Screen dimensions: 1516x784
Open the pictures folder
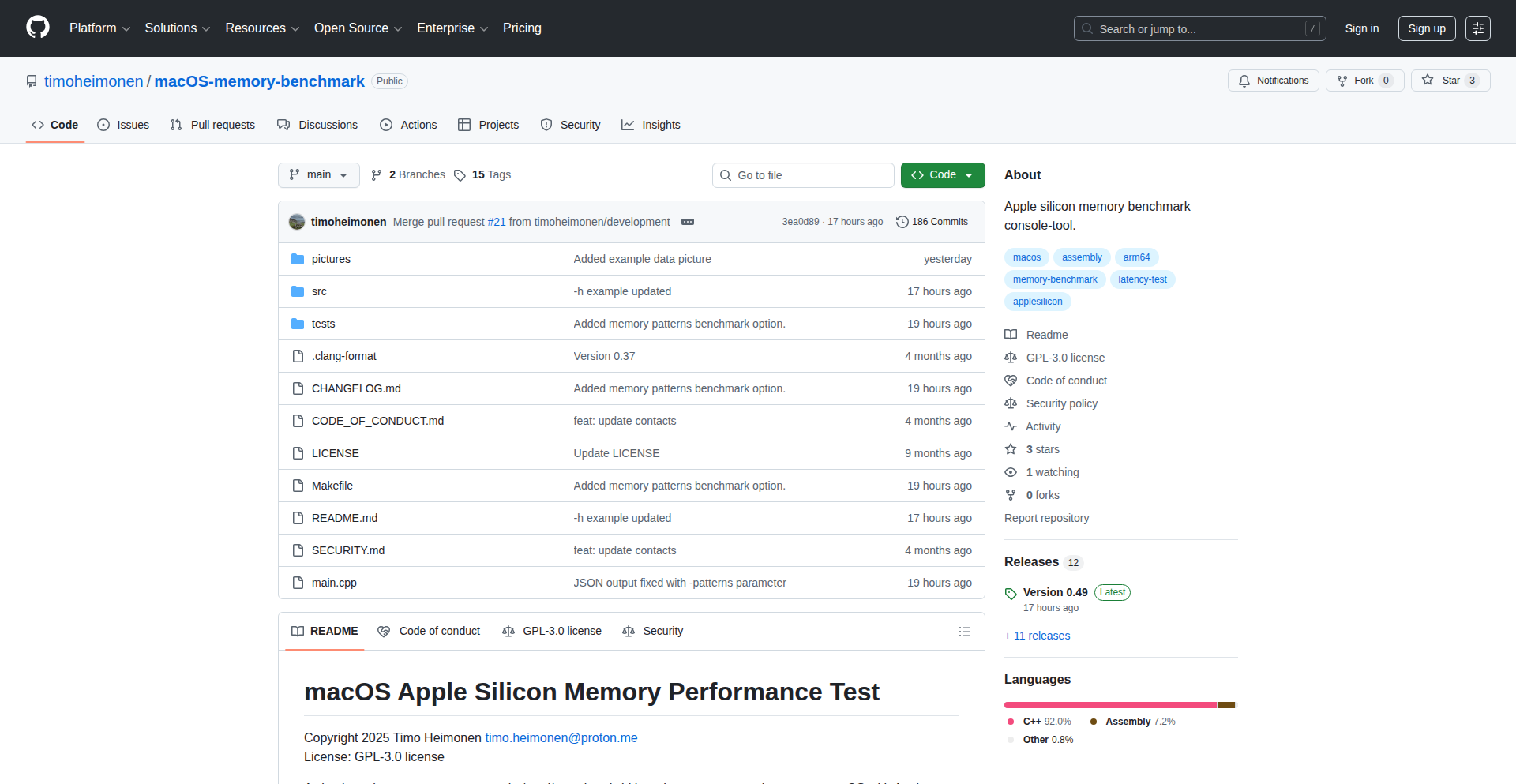click(331, 259)
